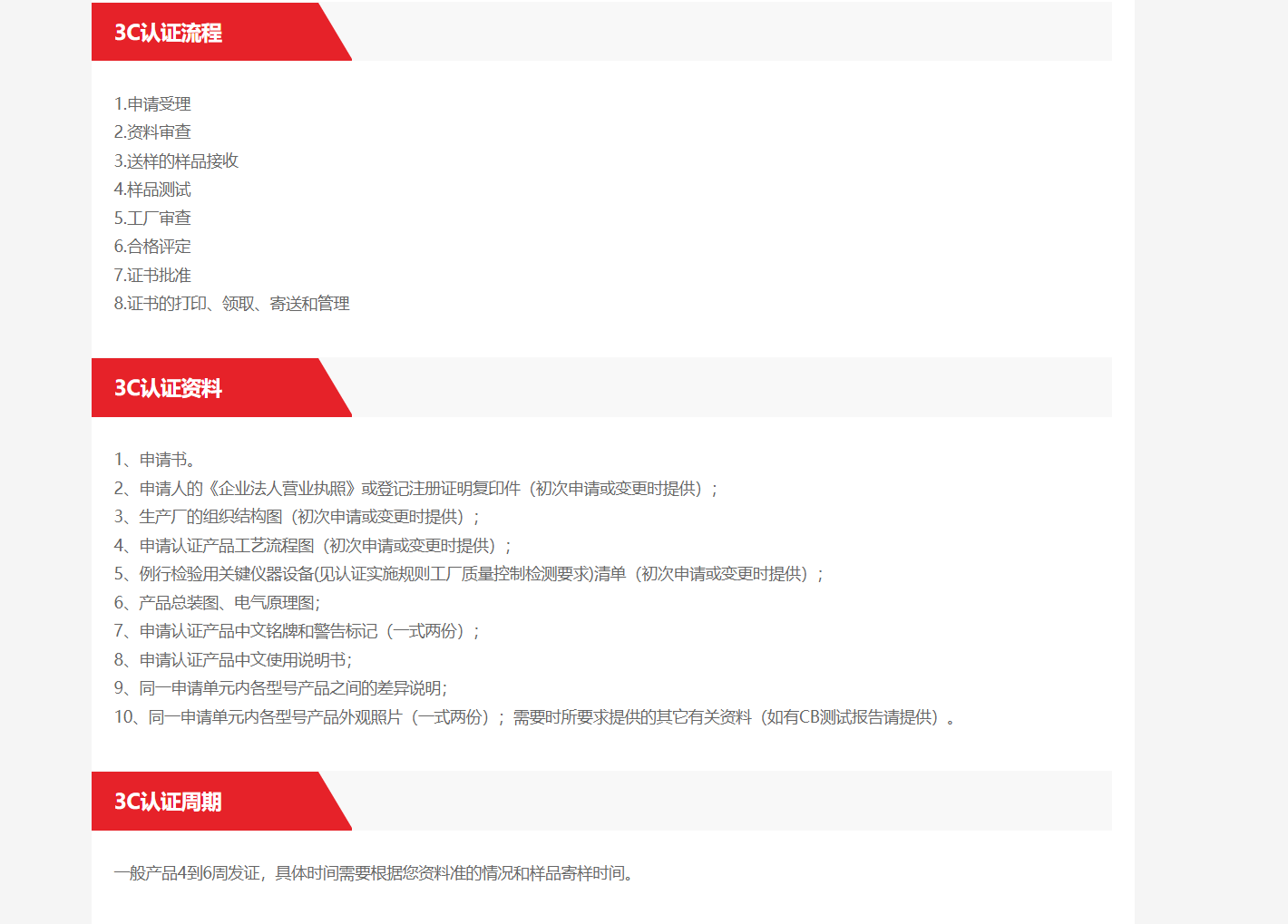The image size is (1288, 924).
Task: Click the 申请书 list entry
Action: point(150,459)
